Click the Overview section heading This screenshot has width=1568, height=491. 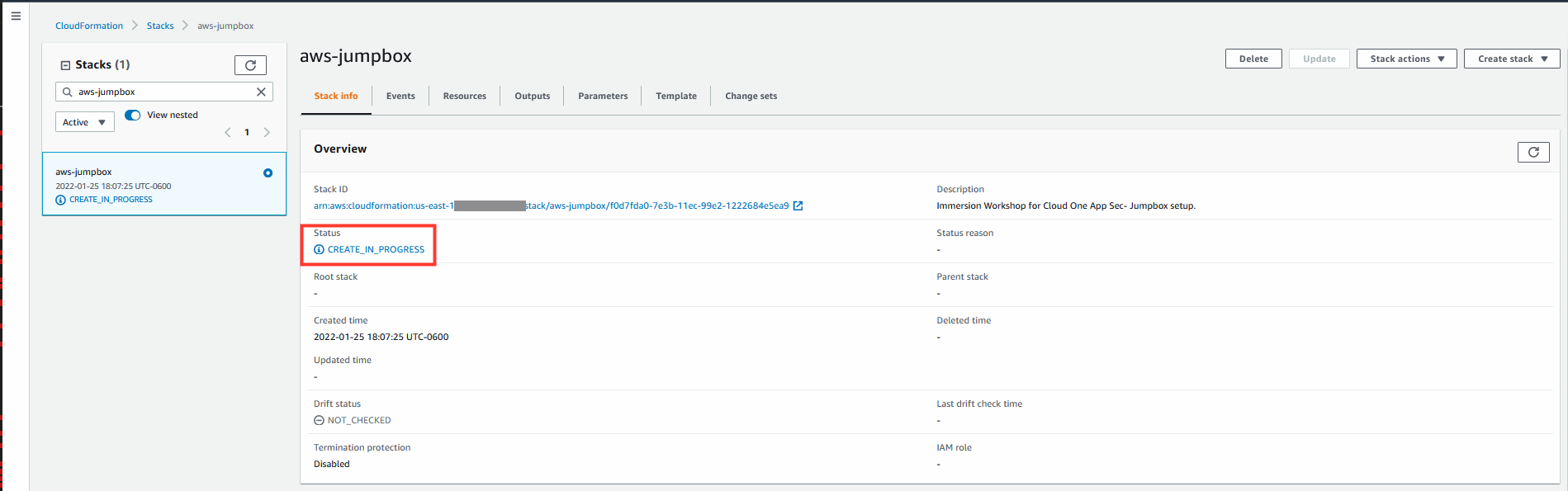tap(340, 149)
